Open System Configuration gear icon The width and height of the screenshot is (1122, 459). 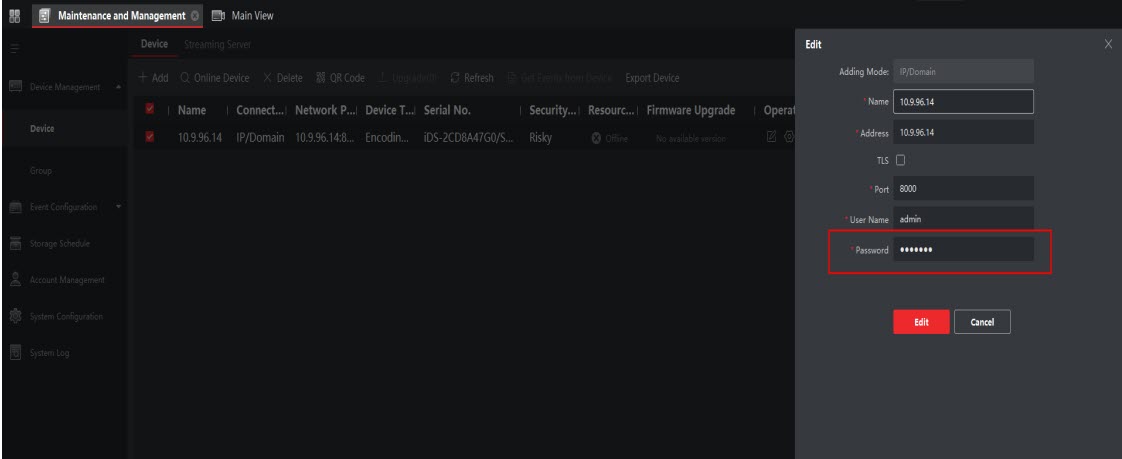(14, 317)
